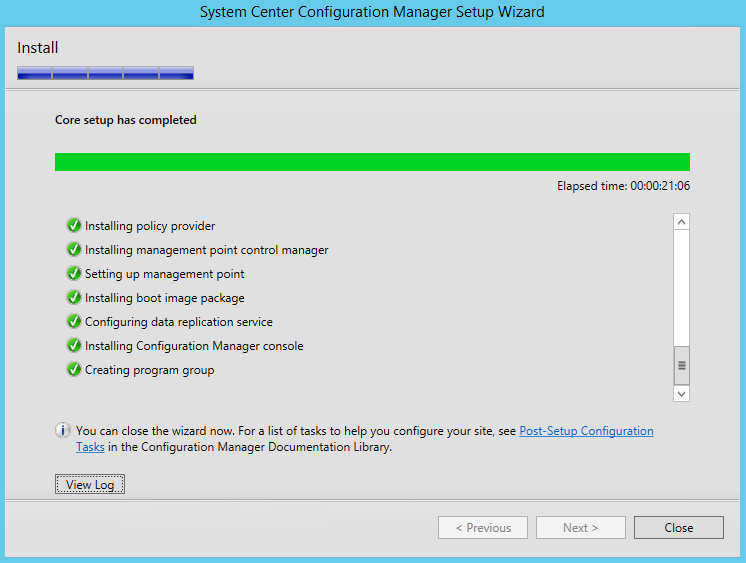The height and width of the screenshot is (563, 746).
Task: Click the disabled Previous button
Action: 483,527
